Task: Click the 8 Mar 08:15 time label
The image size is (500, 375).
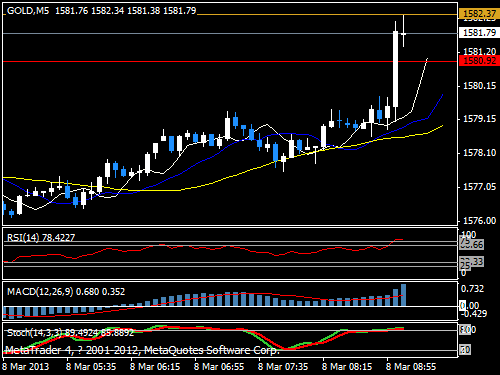Action: pos(347,367)
